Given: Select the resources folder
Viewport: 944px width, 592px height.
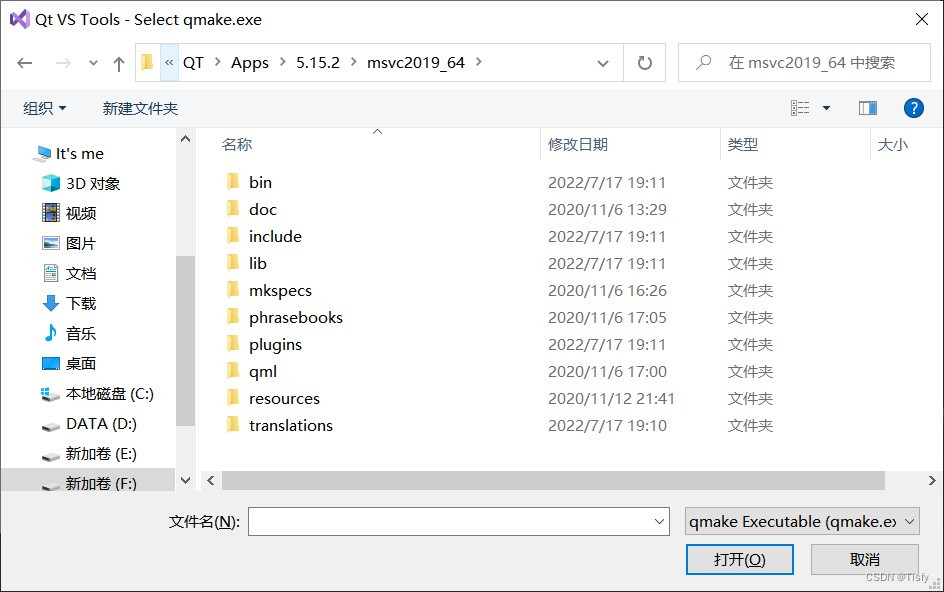Looking at the screenshot, I should pos(284,399).
